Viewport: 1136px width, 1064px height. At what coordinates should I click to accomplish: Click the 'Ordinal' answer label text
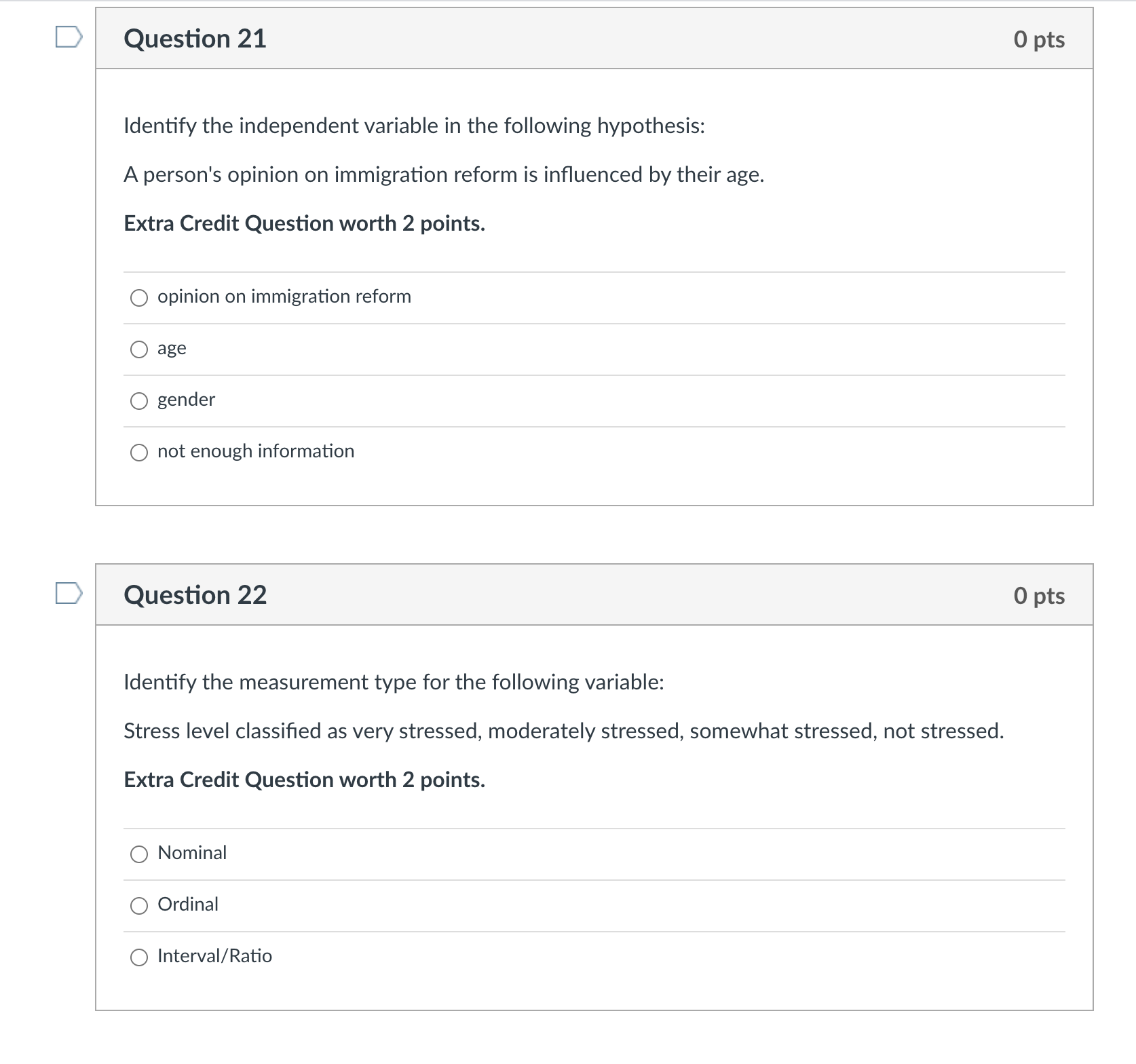(x=187, y=904)
